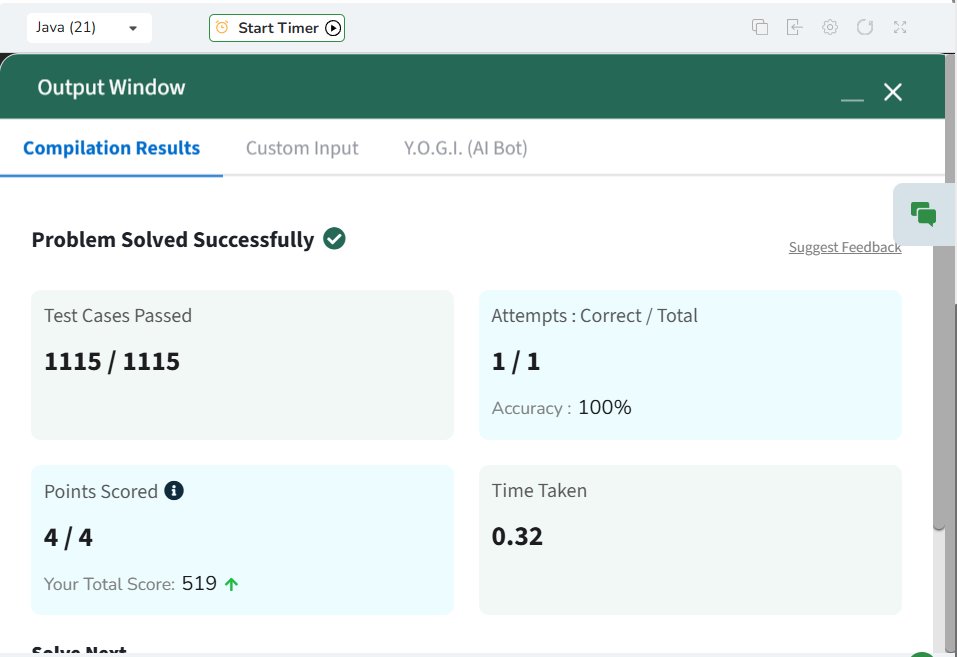Click the "Time Taken" label
Image resolution: width=957 pixels, height=657 pixels.
540,490
